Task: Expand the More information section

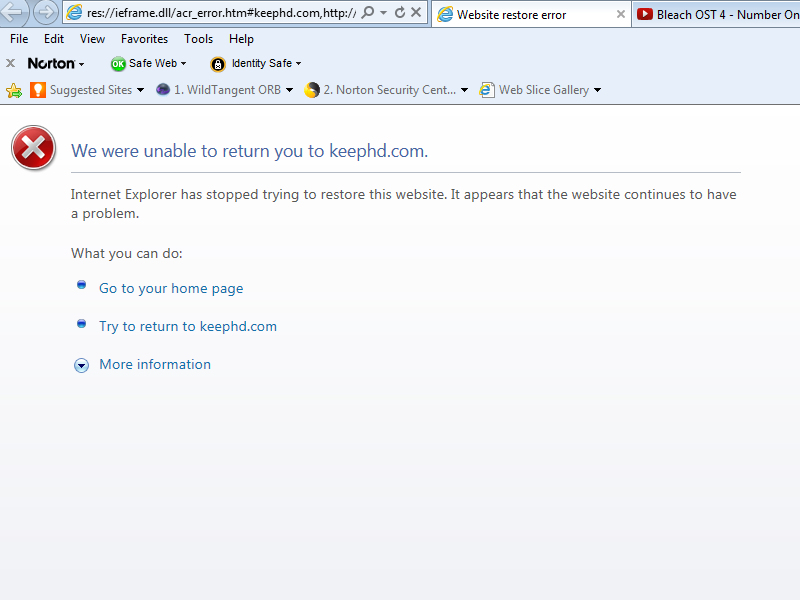Action: coord(82,365)
